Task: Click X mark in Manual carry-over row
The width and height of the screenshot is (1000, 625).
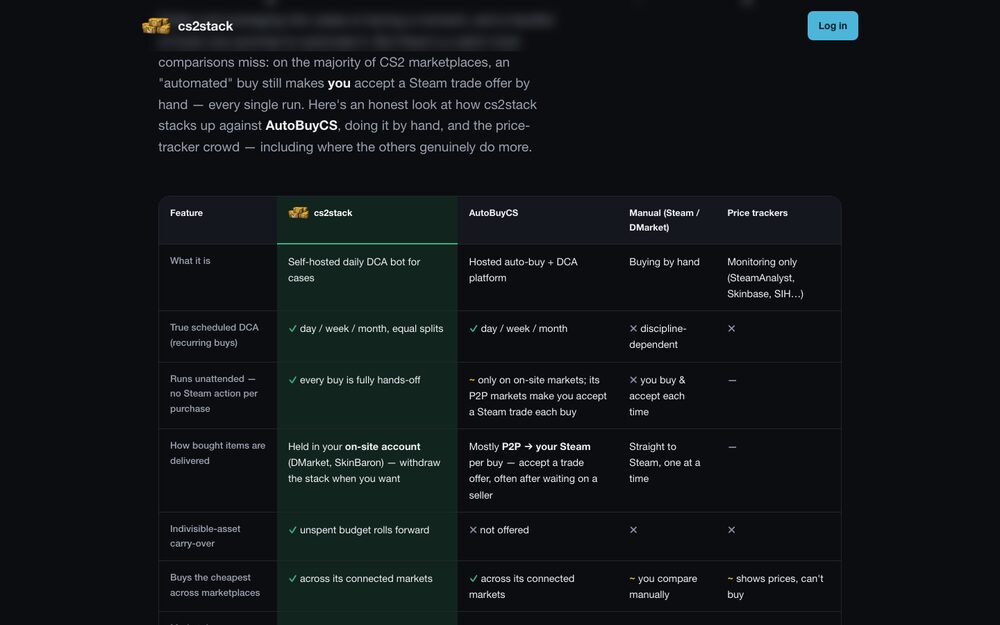Action: click(633, 530)
